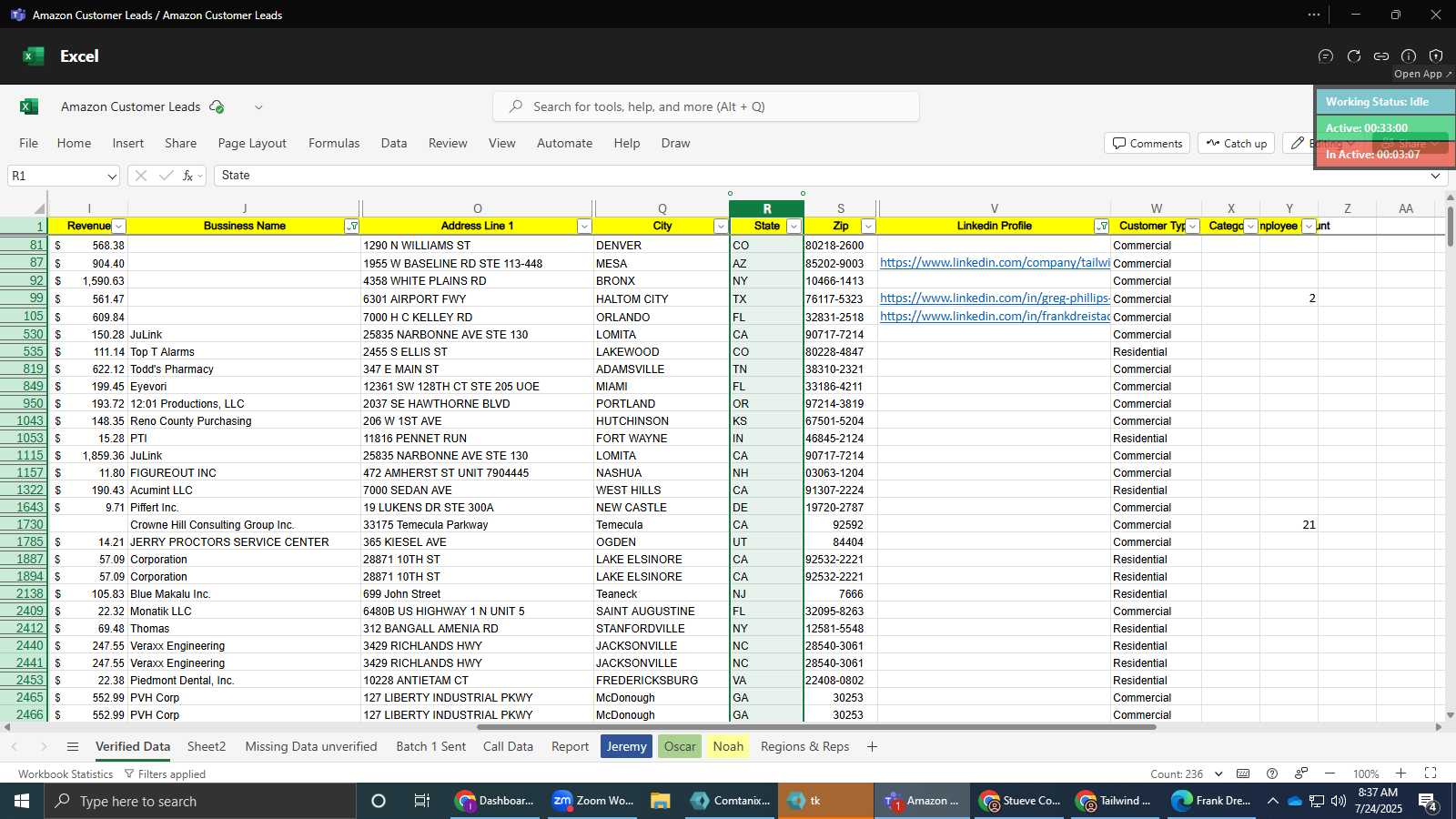Screen dimensions: 1456x819
Task: Select row header 1730
Action: coord(25,525)
